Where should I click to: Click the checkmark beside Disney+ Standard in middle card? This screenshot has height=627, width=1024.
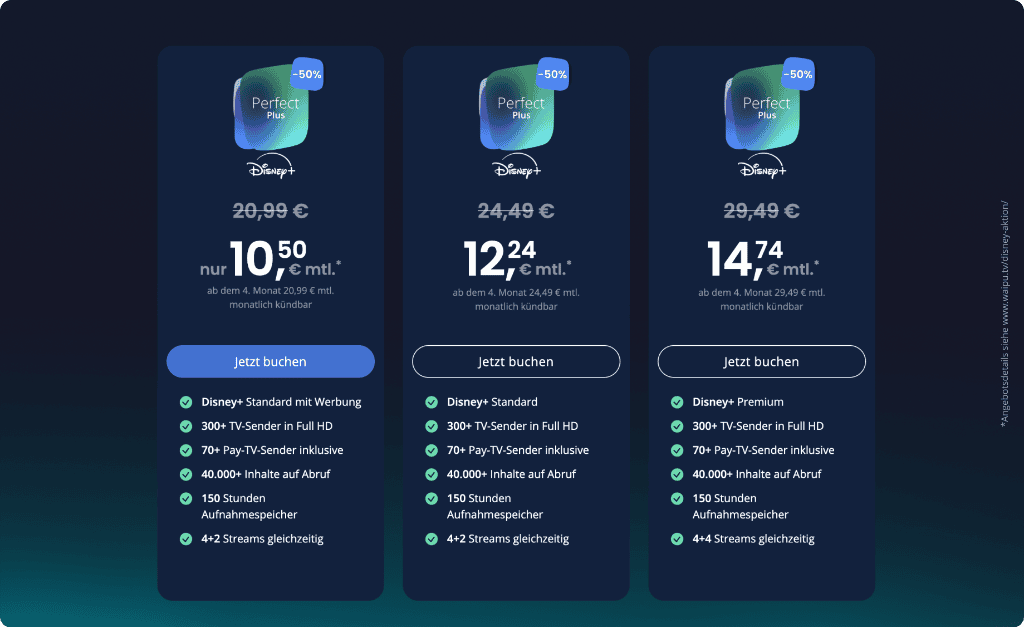pyautogui.click(x=432, y=402)
